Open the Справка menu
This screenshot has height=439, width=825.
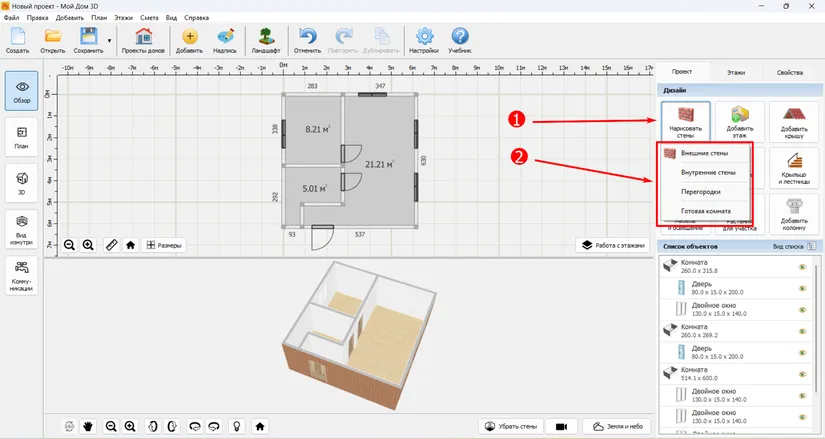[x=197, y=17]
